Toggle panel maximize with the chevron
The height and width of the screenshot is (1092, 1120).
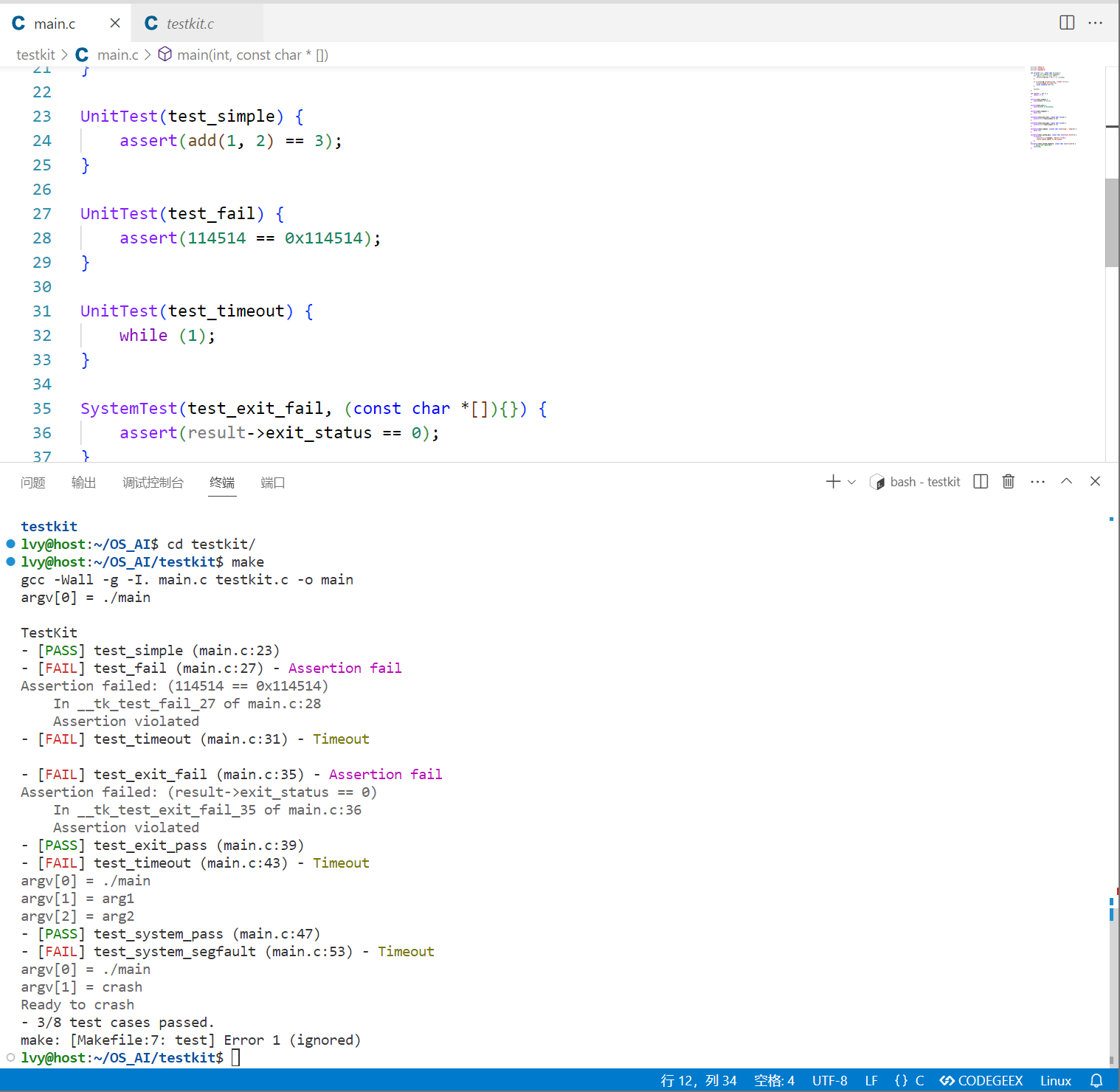point(1066,481)
